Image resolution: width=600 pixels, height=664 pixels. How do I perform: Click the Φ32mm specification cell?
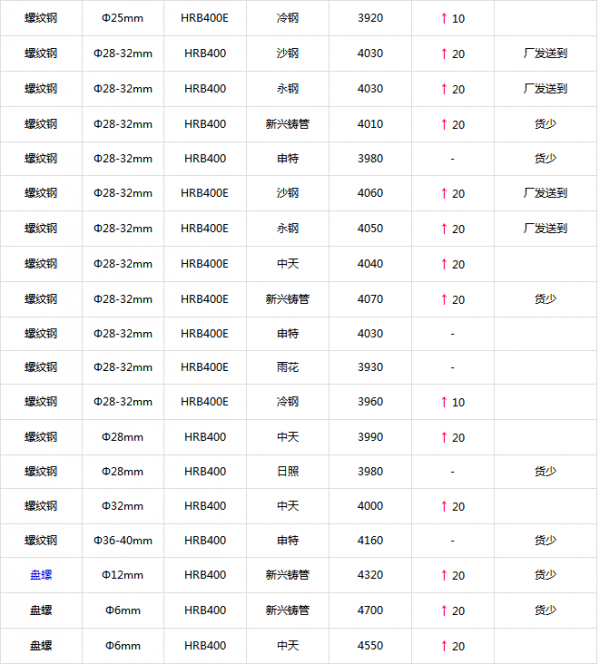click(x=122, y=506)
